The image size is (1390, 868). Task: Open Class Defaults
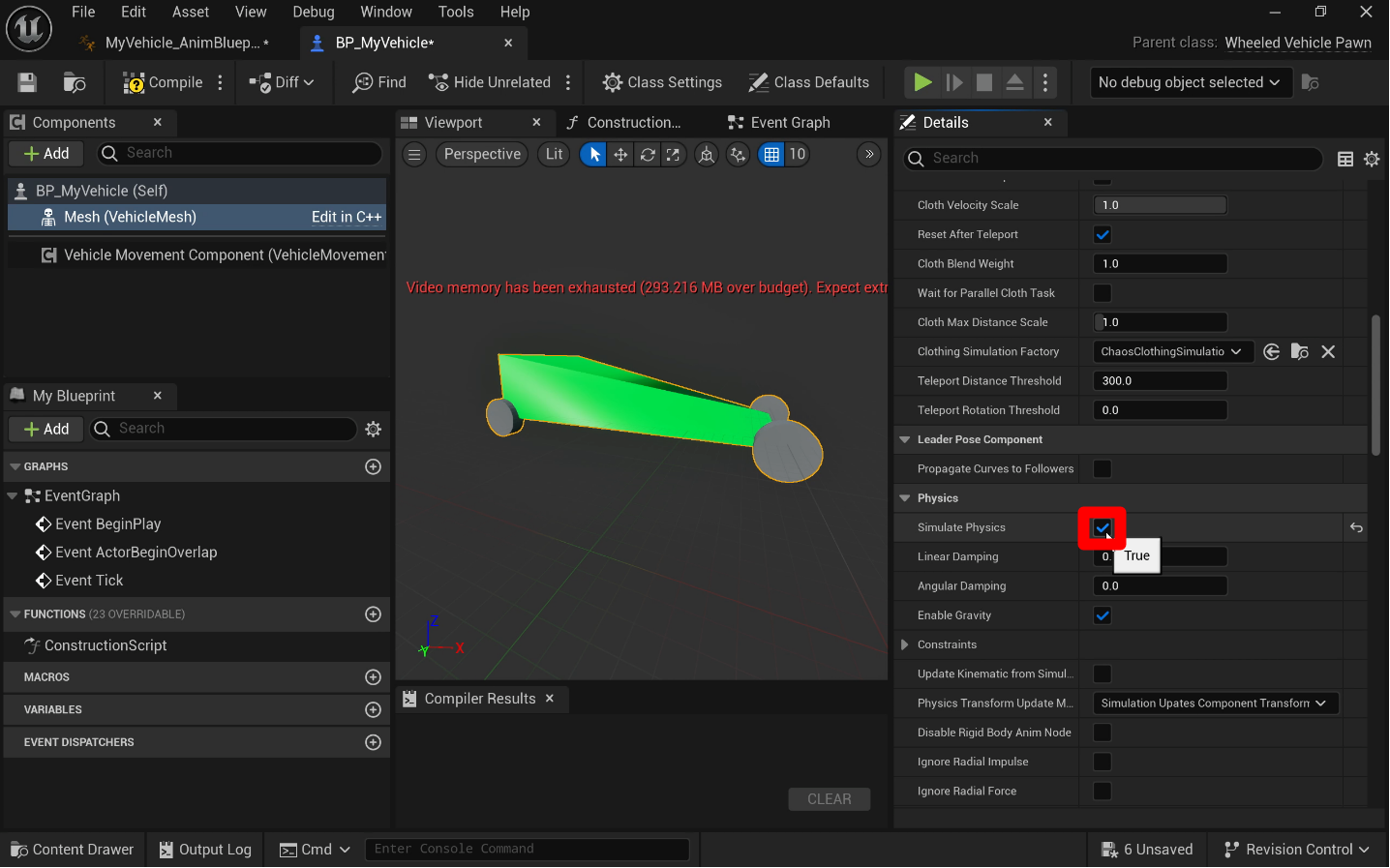point(809,82)
